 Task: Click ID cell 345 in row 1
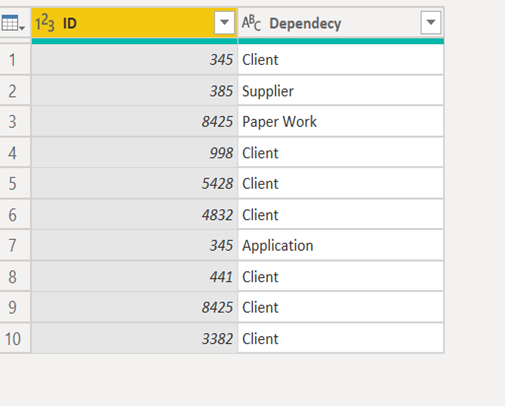pyautogui.click(x=134, y=60)
